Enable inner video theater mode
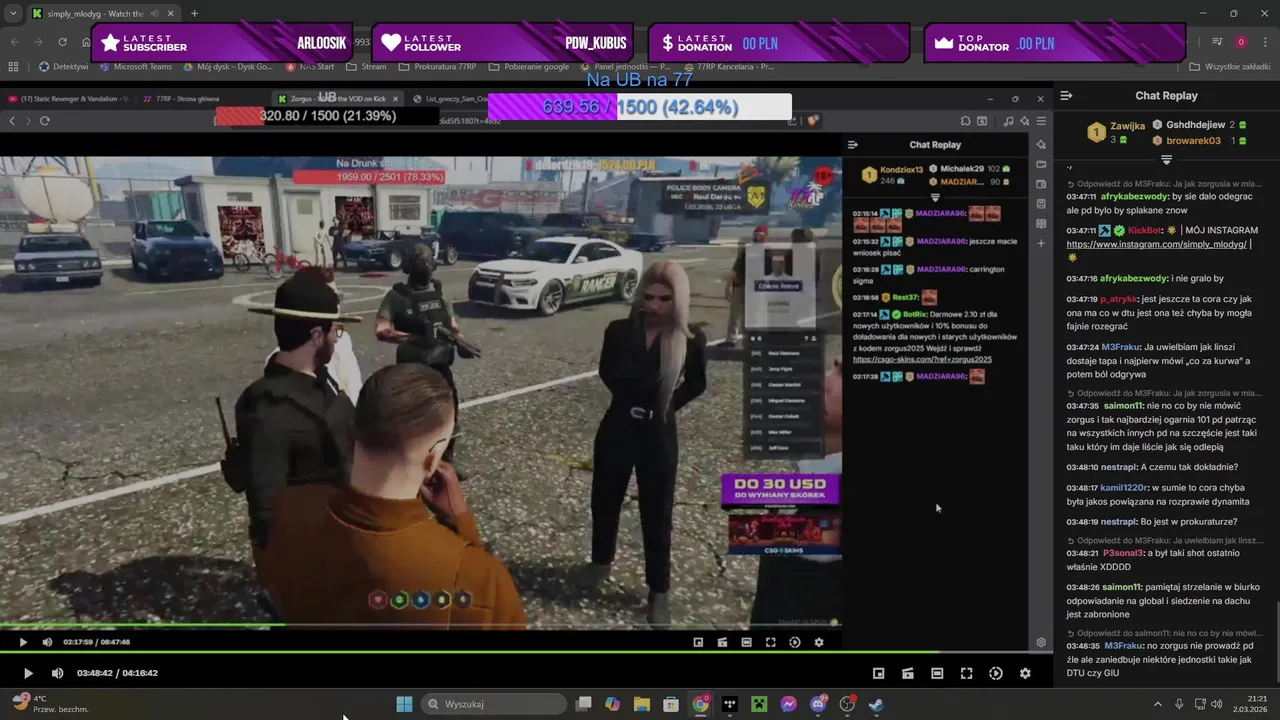The height and width of the screenshot is (720, 1280). point(746,642)
